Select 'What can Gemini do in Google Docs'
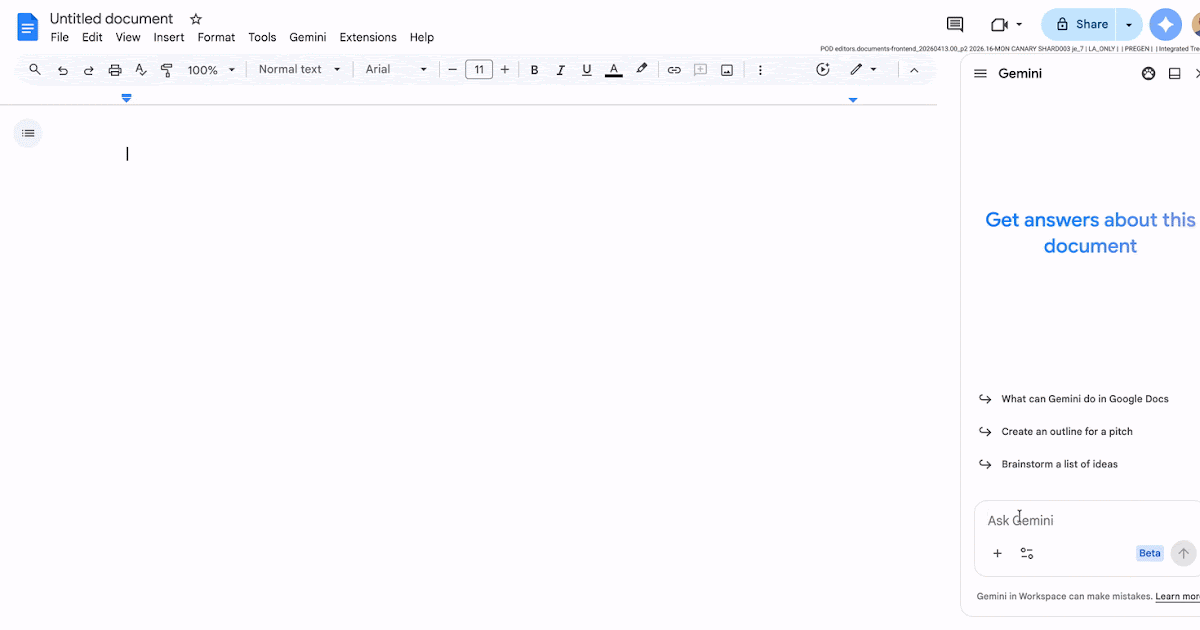 (1085, 399)
